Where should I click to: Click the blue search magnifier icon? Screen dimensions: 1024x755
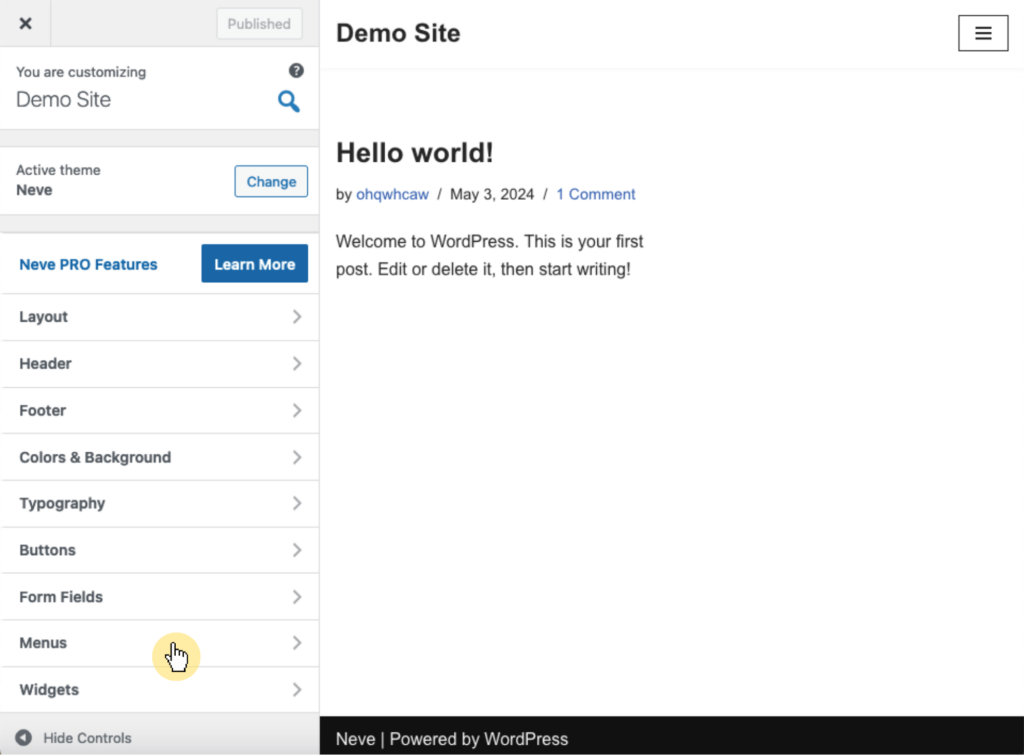(x=289, y=101)
